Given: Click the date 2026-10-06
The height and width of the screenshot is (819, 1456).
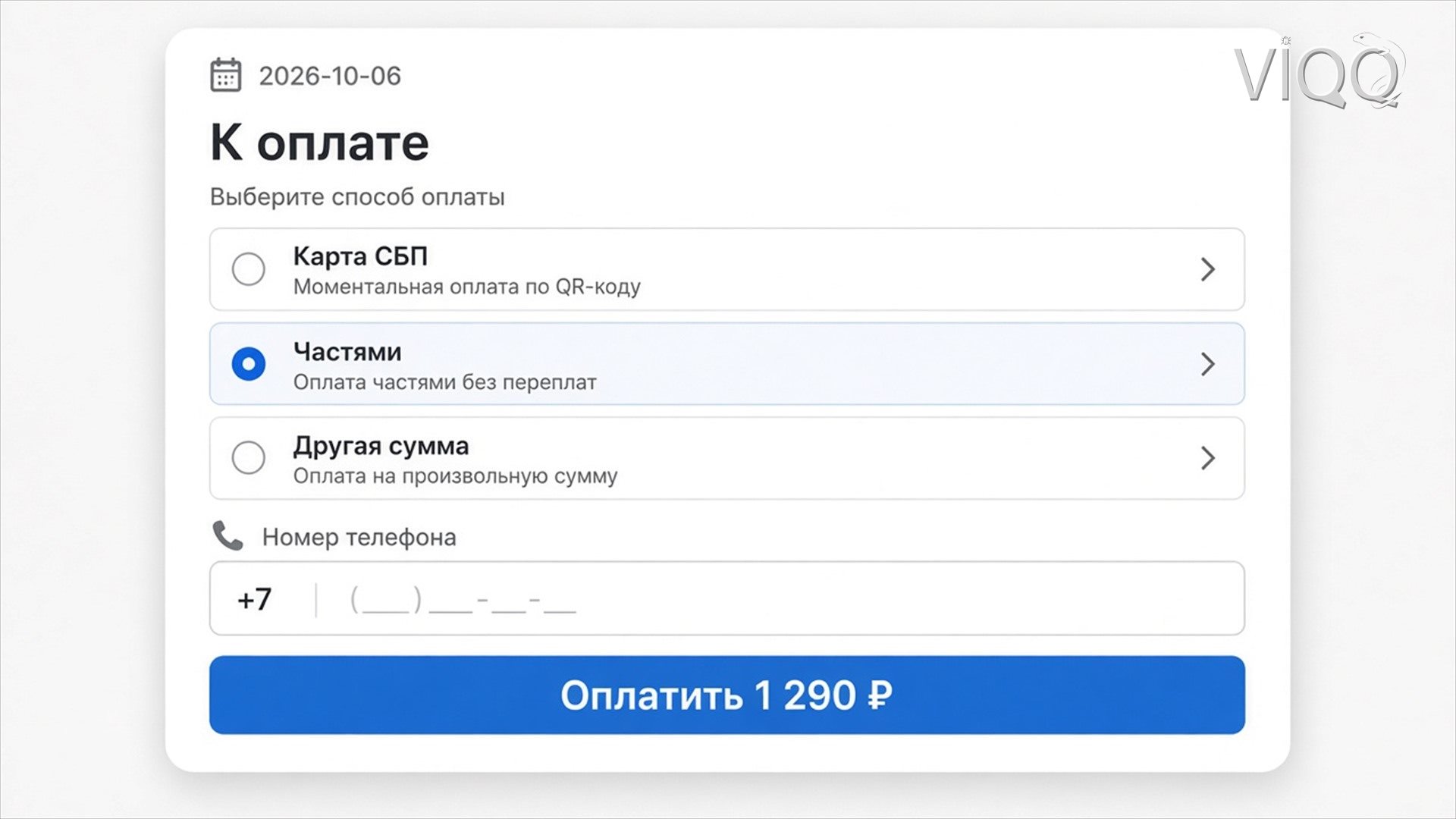Looking at the screenshot, I should tap(330, 76).
